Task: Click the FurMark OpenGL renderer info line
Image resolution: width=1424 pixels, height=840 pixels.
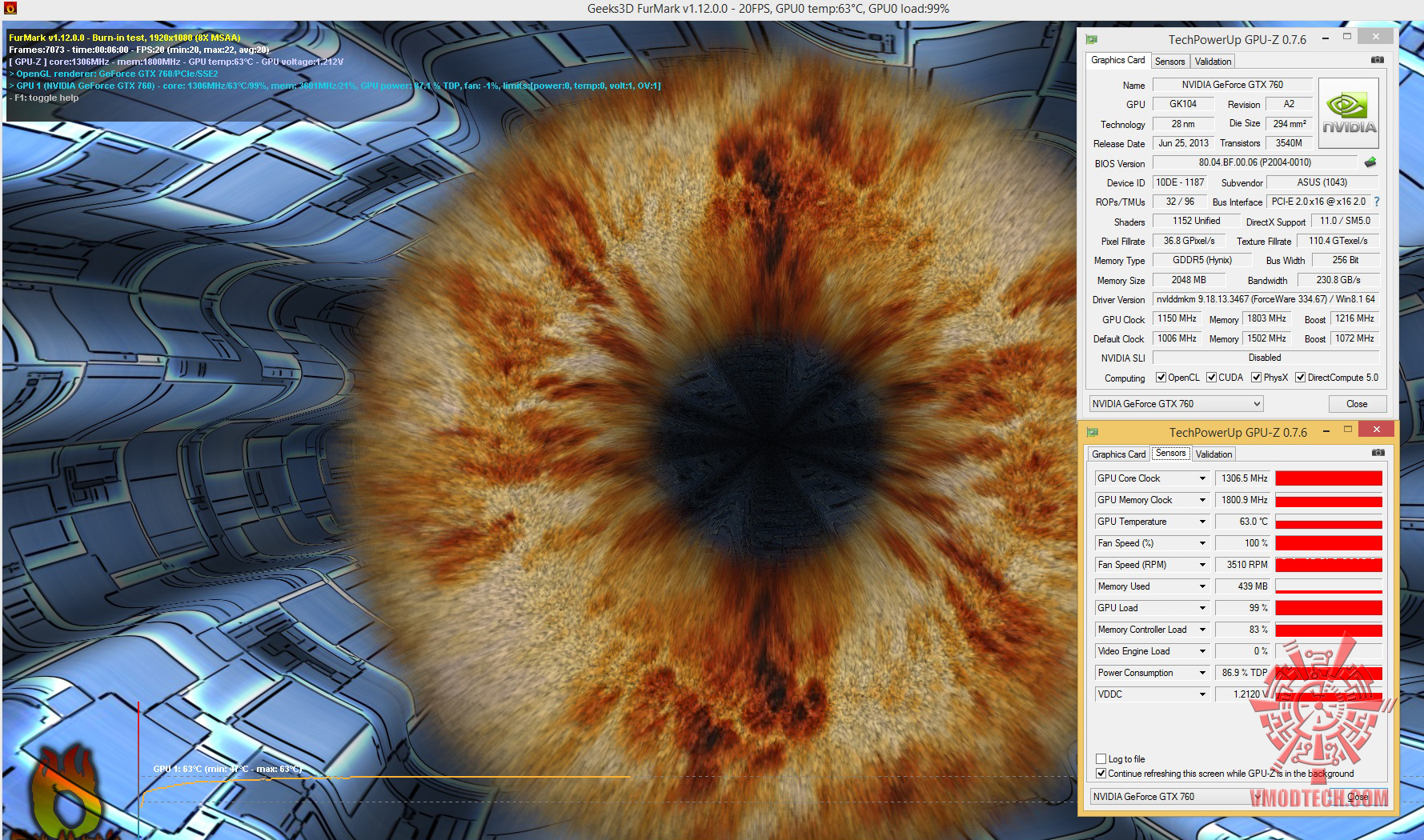Action: tap(113, 74)
